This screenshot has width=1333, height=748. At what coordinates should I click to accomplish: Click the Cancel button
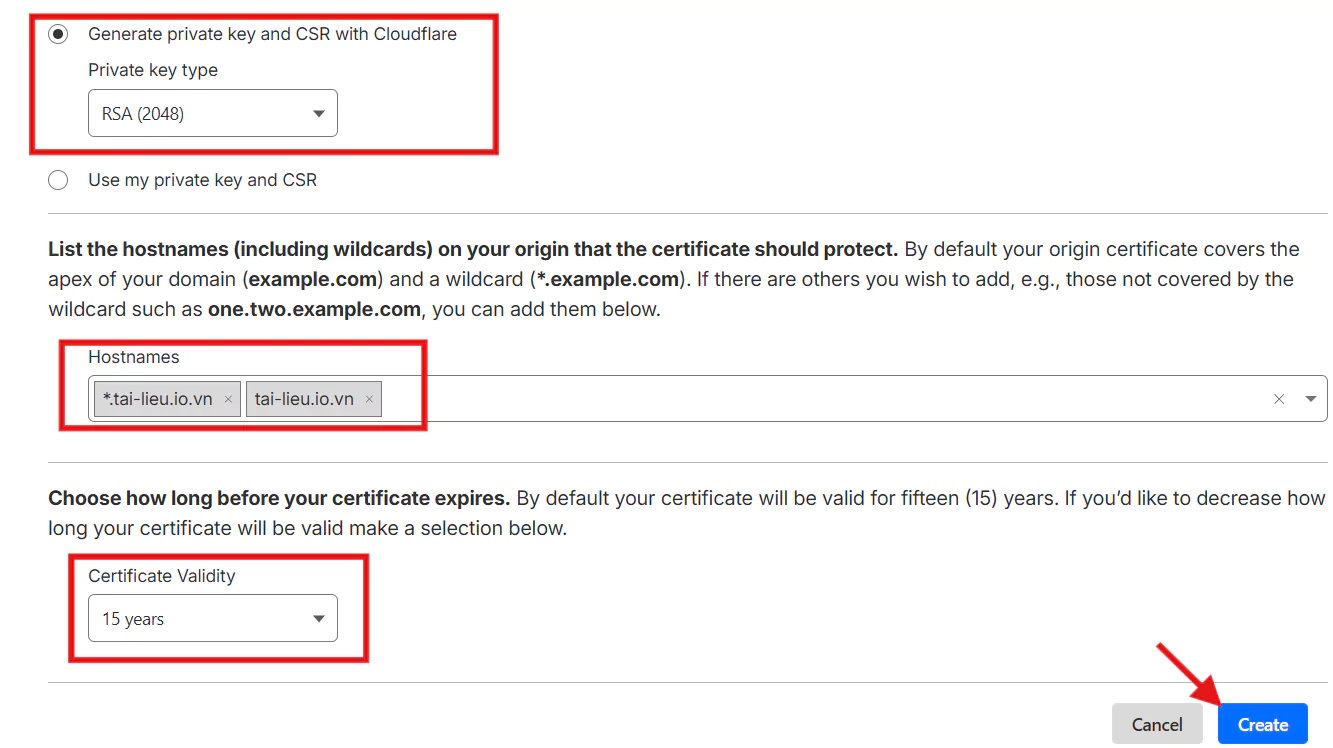(1157, 725)
